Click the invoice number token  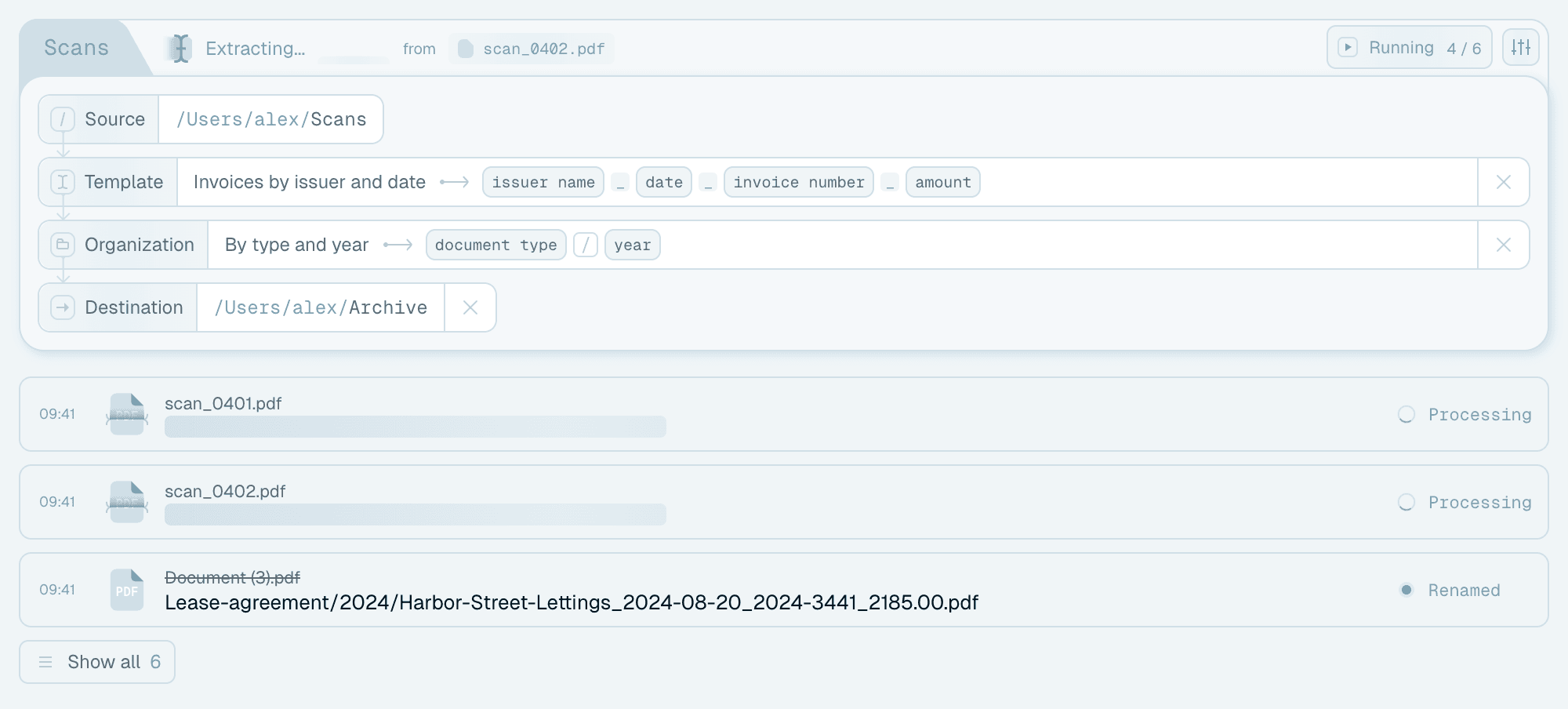point(799,182)
